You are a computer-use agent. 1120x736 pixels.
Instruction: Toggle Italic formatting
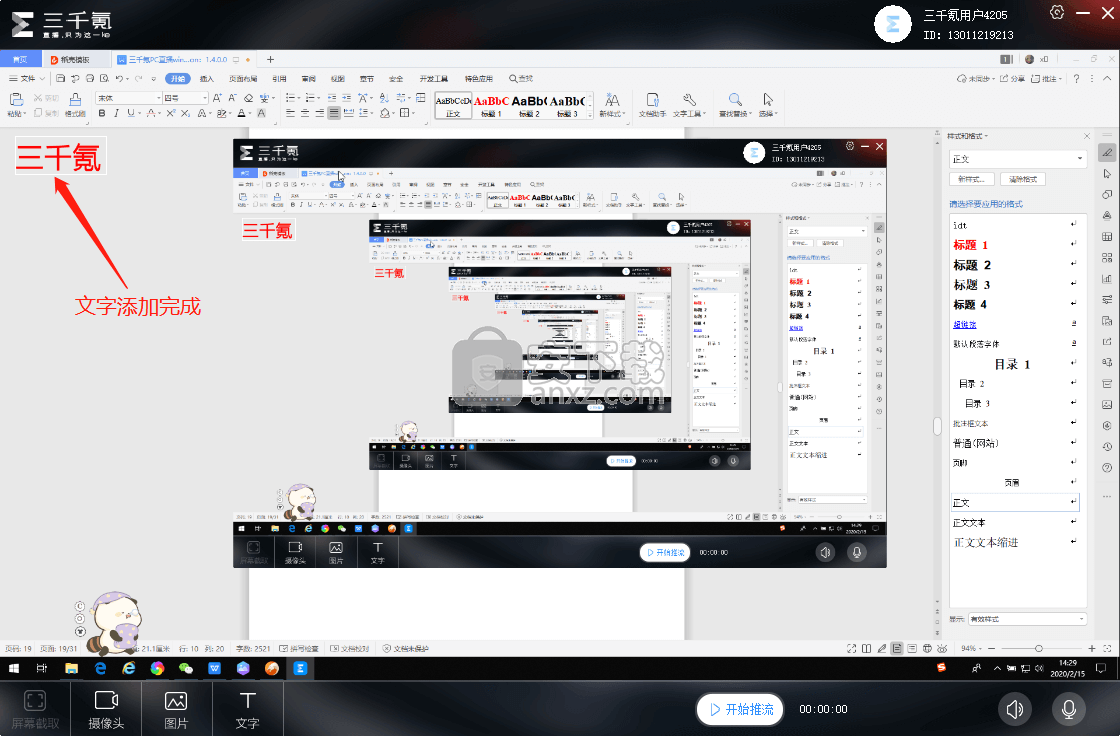tap(116, 113)
